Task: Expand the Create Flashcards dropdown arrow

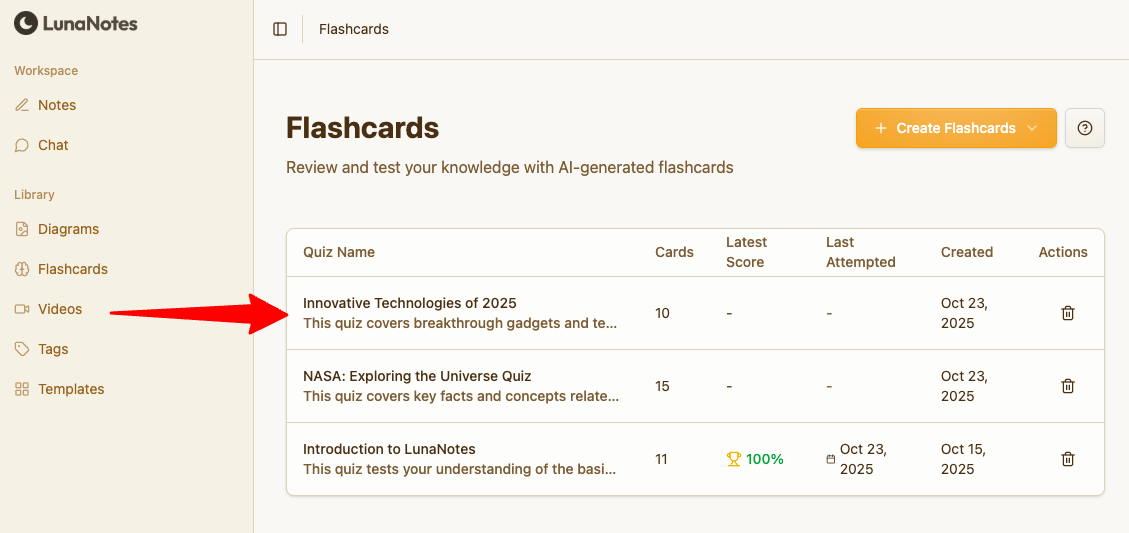Action: pyautogui.click(x=1033, y=128)
